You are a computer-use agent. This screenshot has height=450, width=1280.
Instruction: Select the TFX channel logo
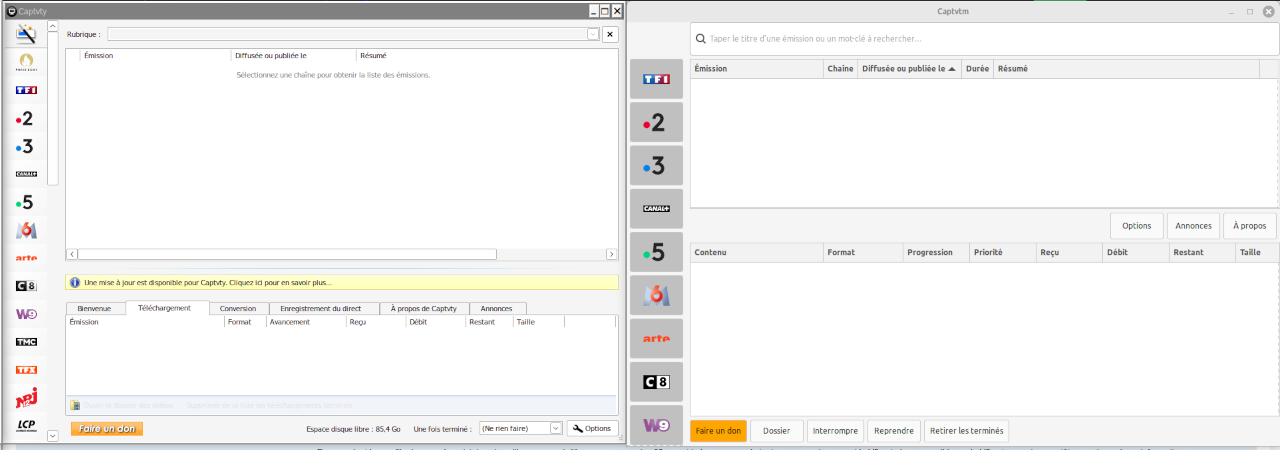26,370
